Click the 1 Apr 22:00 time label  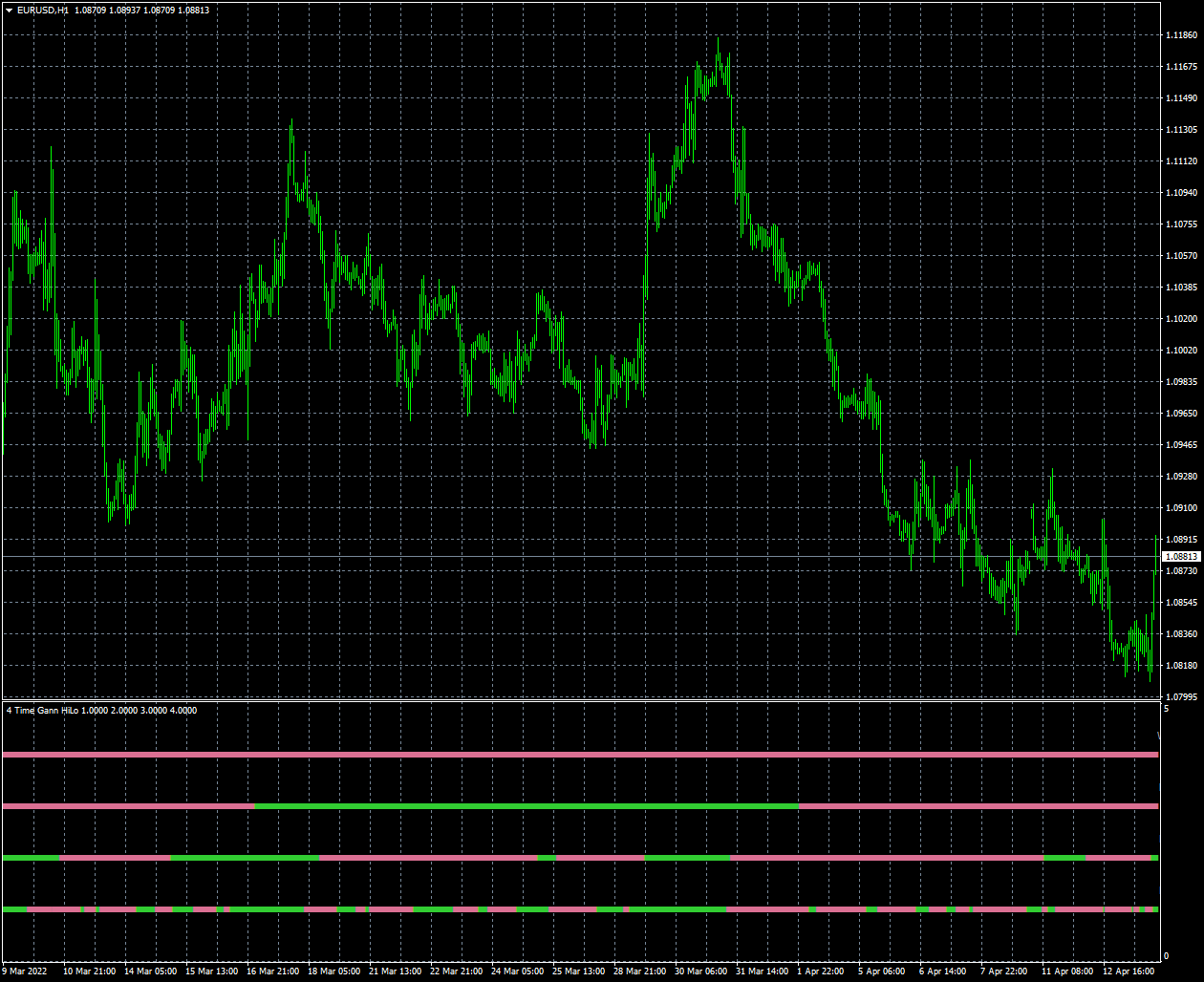[x=821, y=971]
